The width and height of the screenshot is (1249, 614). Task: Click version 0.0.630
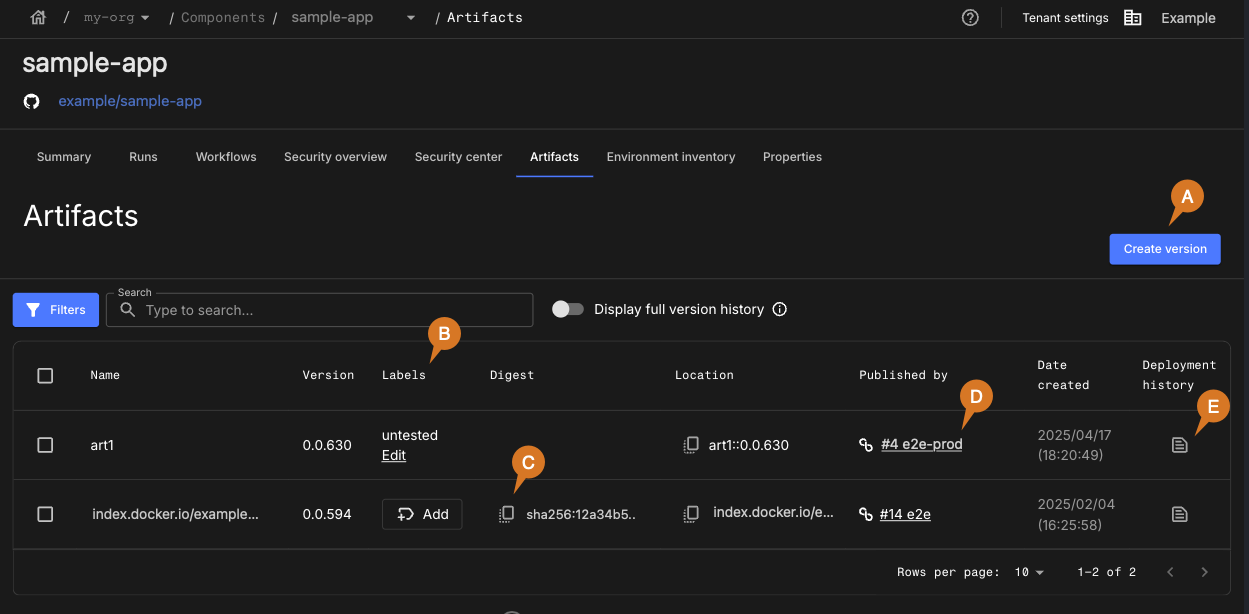point(327,445)
